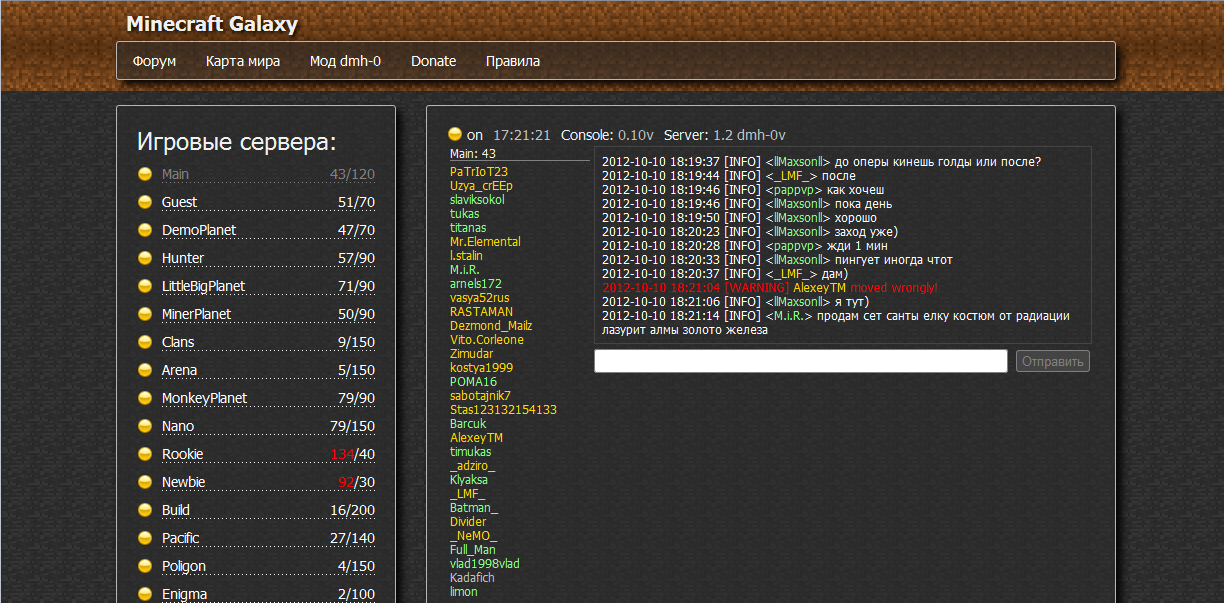Click player Kadafich in the list

(472, 578)
